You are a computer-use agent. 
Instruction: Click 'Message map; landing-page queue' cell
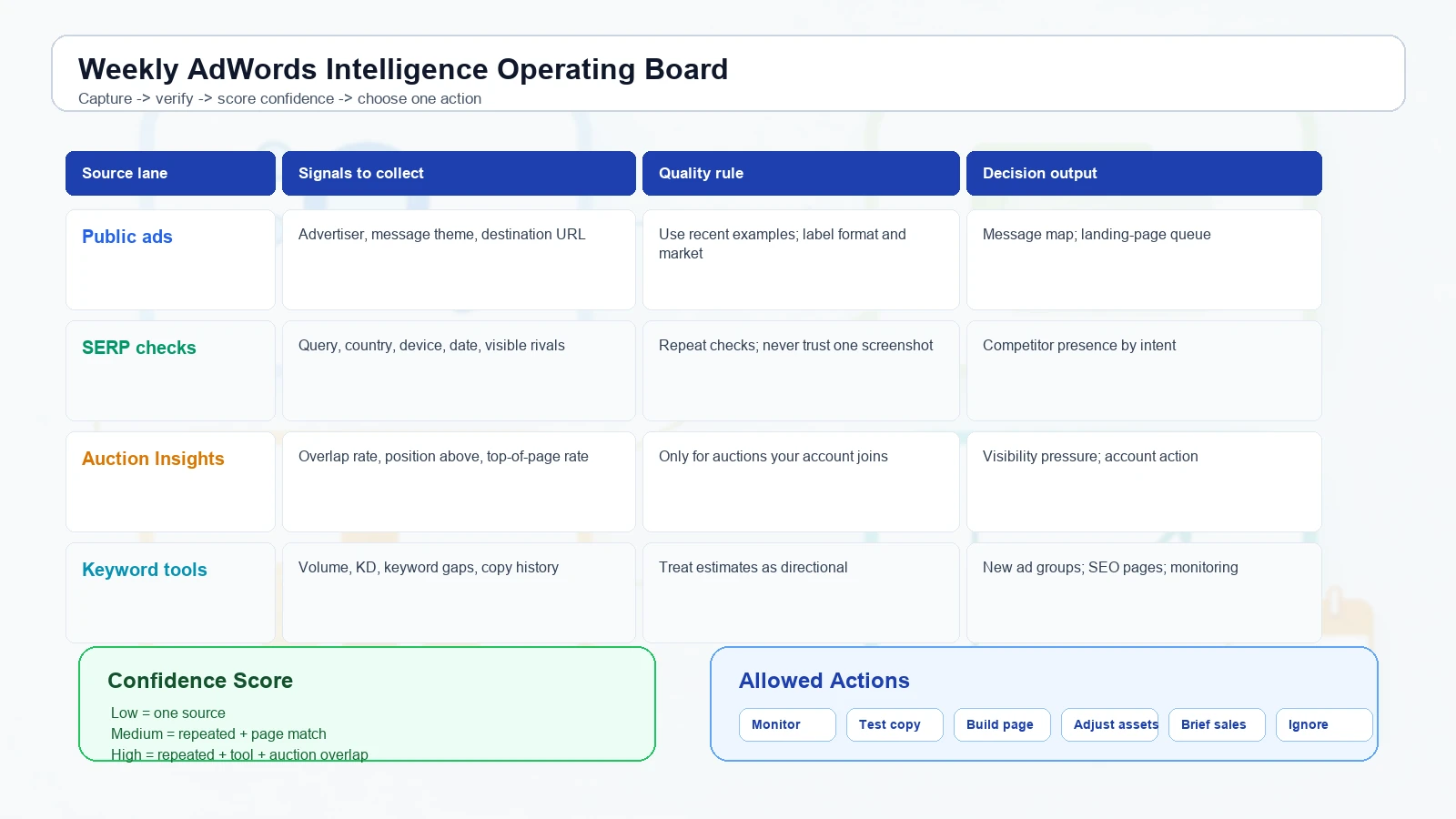1144,259
